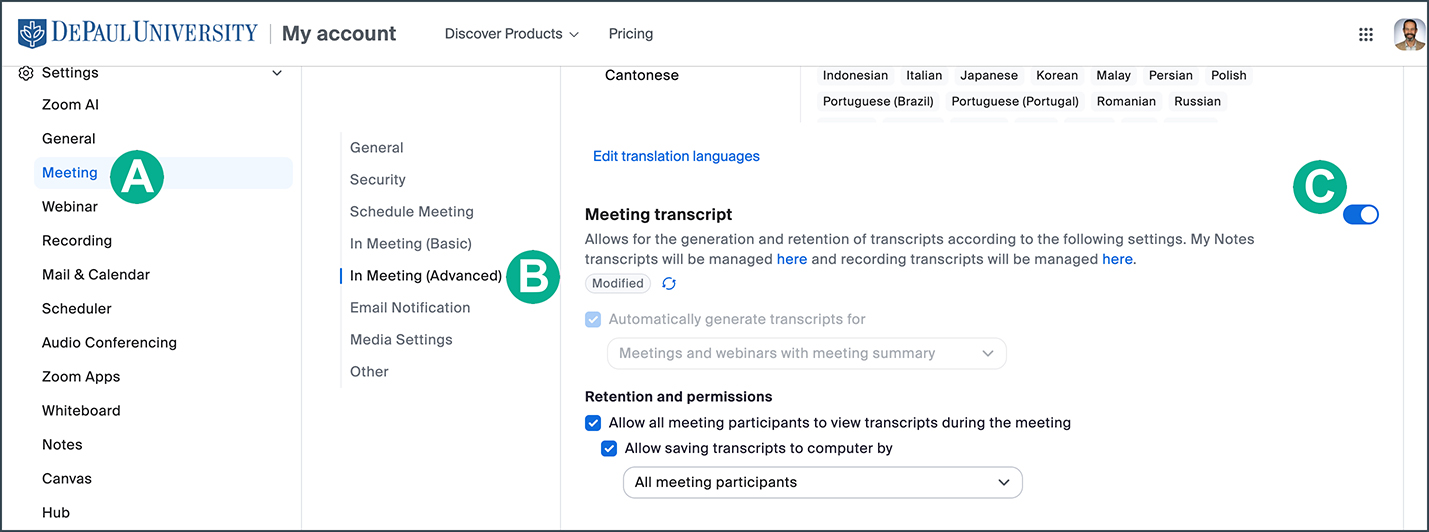1429x532 pixels.
Task: Open Zoom Apps settings
Action: [81, 377]
